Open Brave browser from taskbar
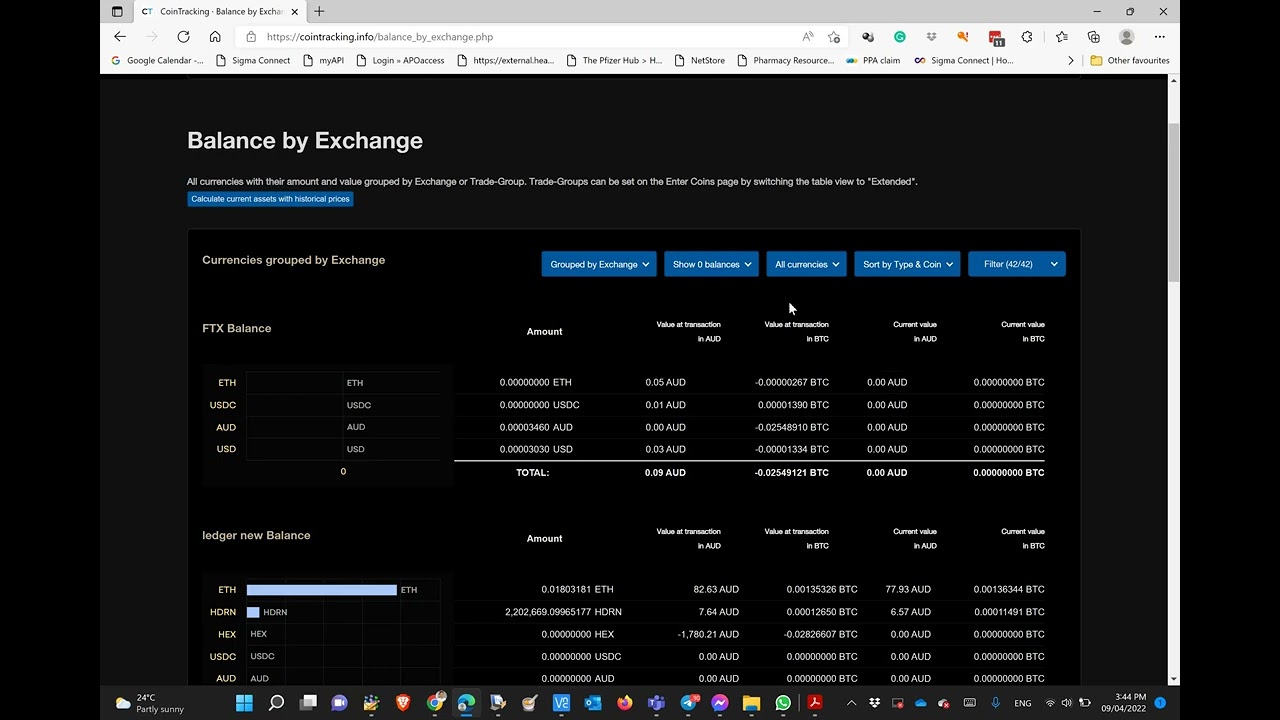The height and width of the screenshot is (720, 1280). tap(403, 703)
